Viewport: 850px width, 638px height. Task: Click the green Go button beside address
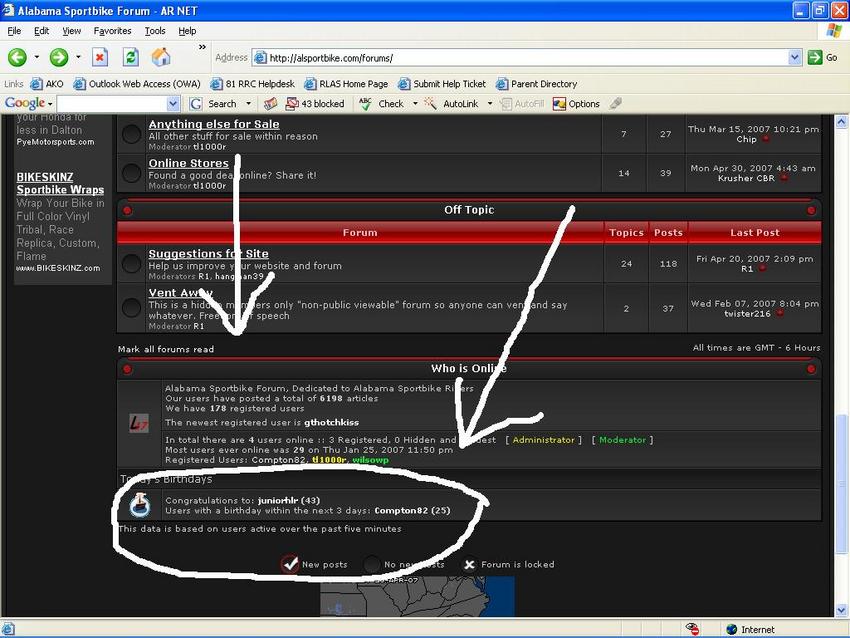[822, 57]
